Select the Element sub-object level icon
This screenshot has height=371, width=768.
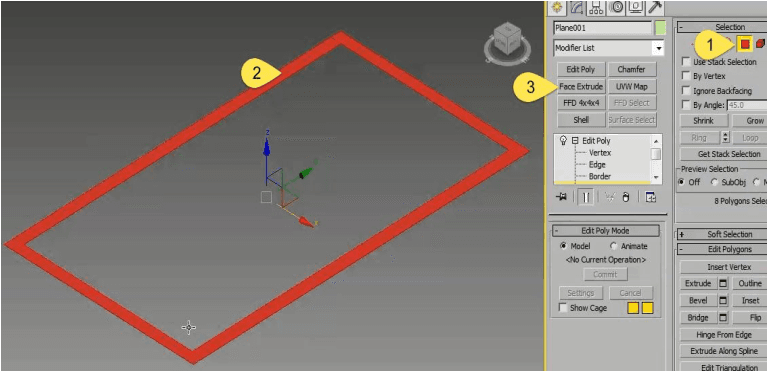click(760, 44)
